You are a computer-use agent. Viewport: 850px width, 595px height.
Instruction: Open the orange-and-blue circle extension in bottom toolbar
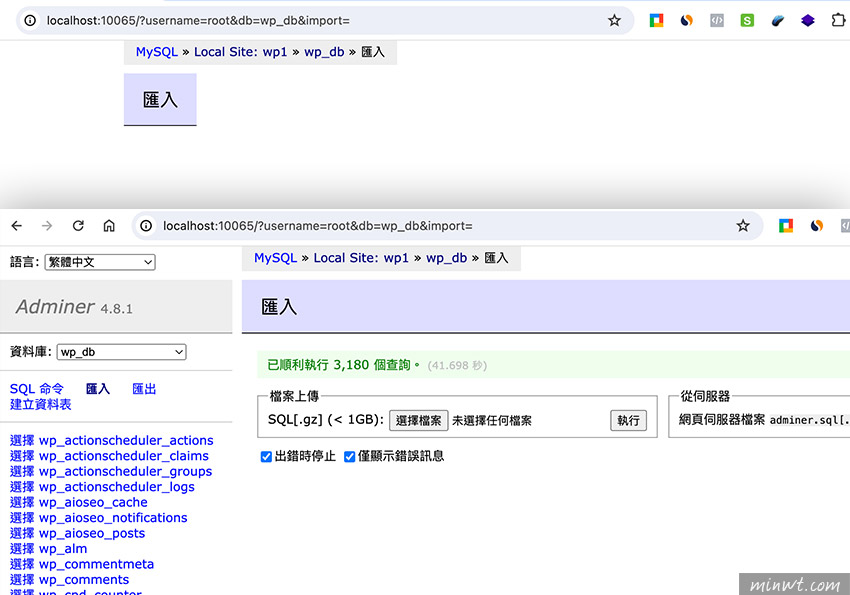817,225
